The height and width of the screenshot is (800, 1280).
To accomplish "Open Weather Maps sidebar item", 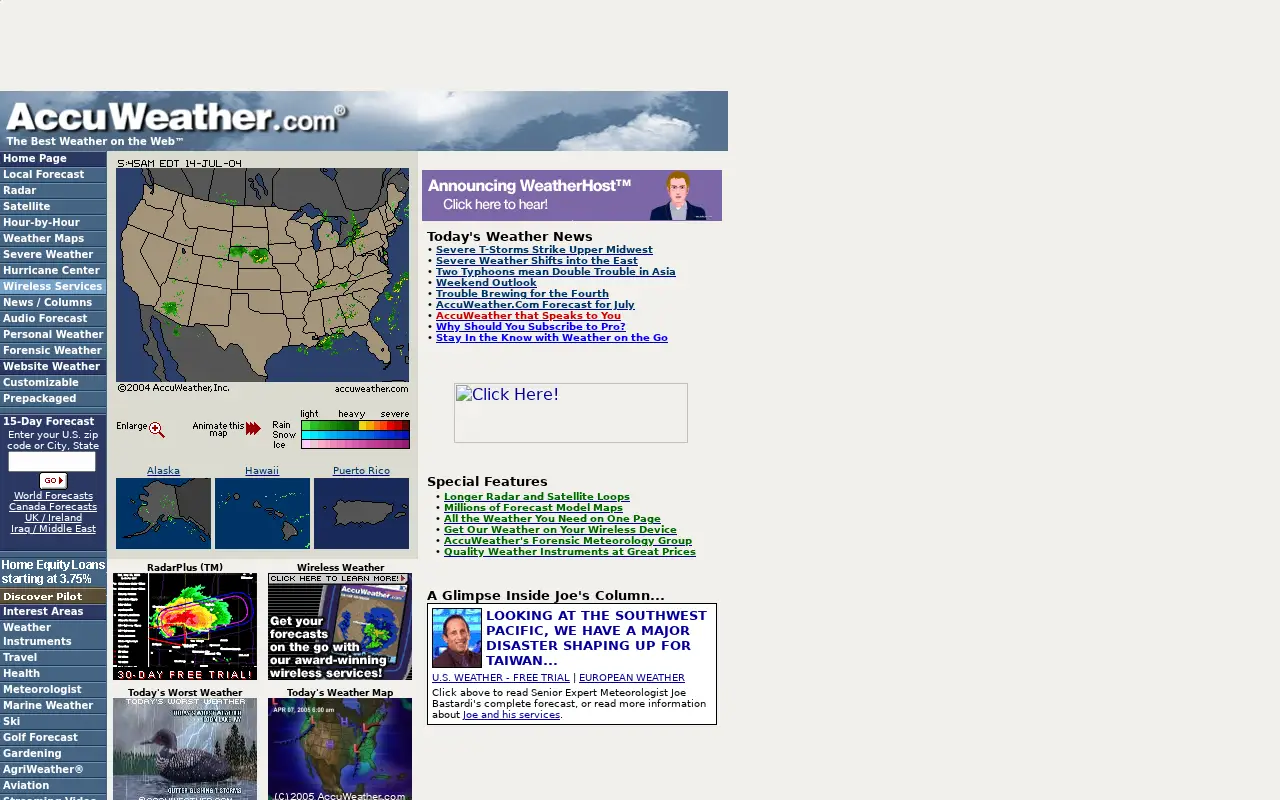I will [x=53, y=239].
